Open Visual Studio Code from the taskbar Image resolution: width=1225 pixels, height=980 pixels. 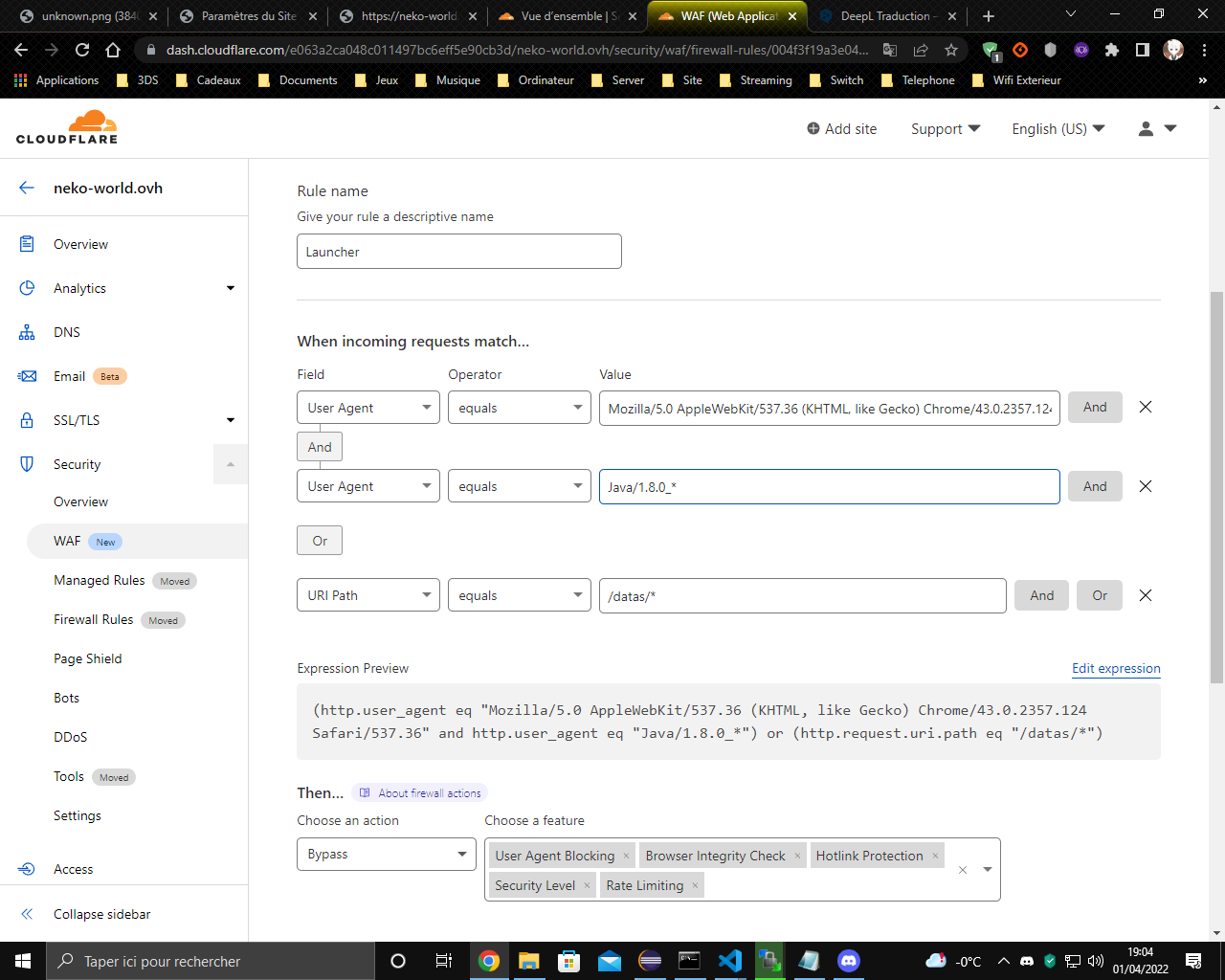(729, 961)
